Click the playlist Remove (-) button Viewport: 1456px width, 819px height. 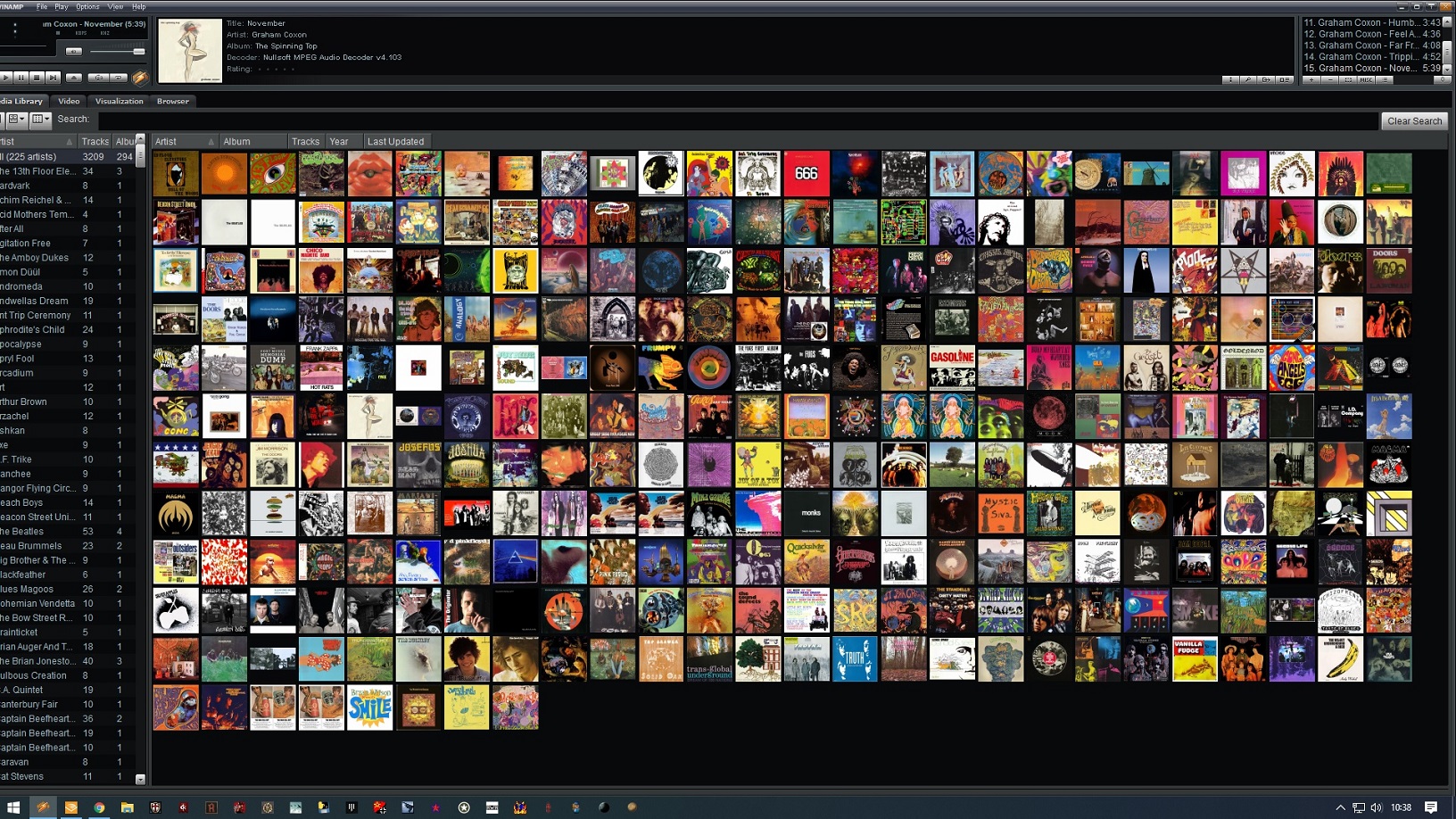click(1330, 79)
